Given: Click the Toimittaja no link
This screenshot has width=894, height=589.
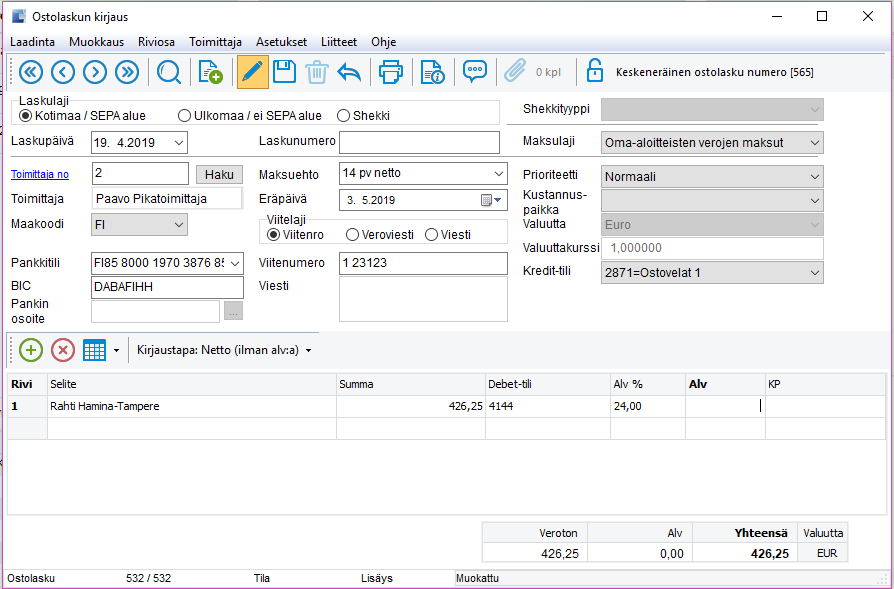Looking at the screenshot, I should 39,175.
